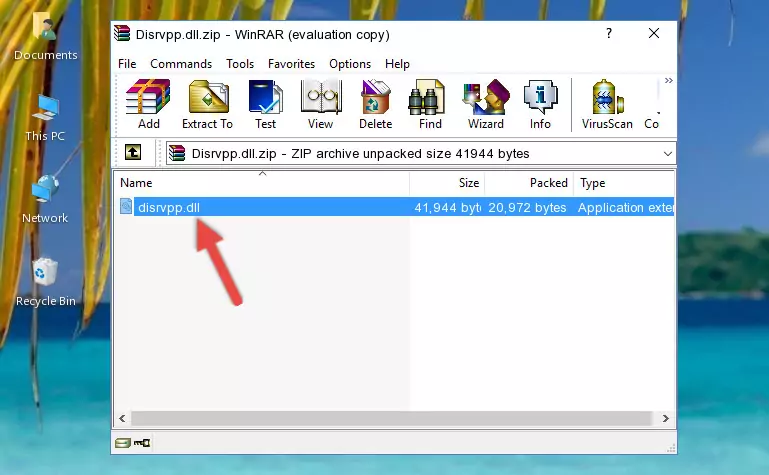
Task: Click the 41,944 bytes size cell
Action: tap(447, 207)
